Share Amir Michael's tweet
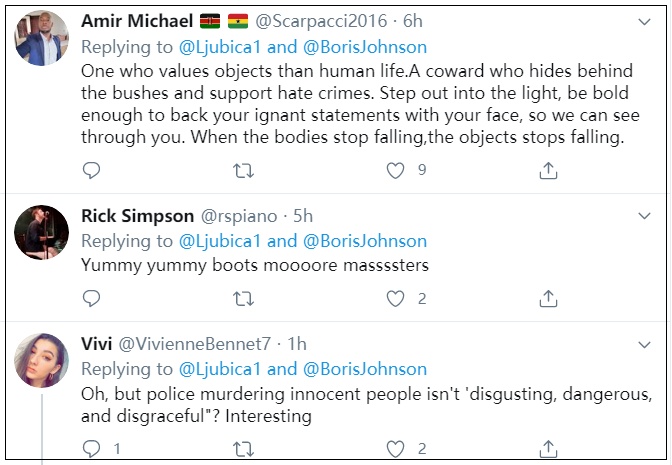Screen dimensions: 672x465 (548, 170)
